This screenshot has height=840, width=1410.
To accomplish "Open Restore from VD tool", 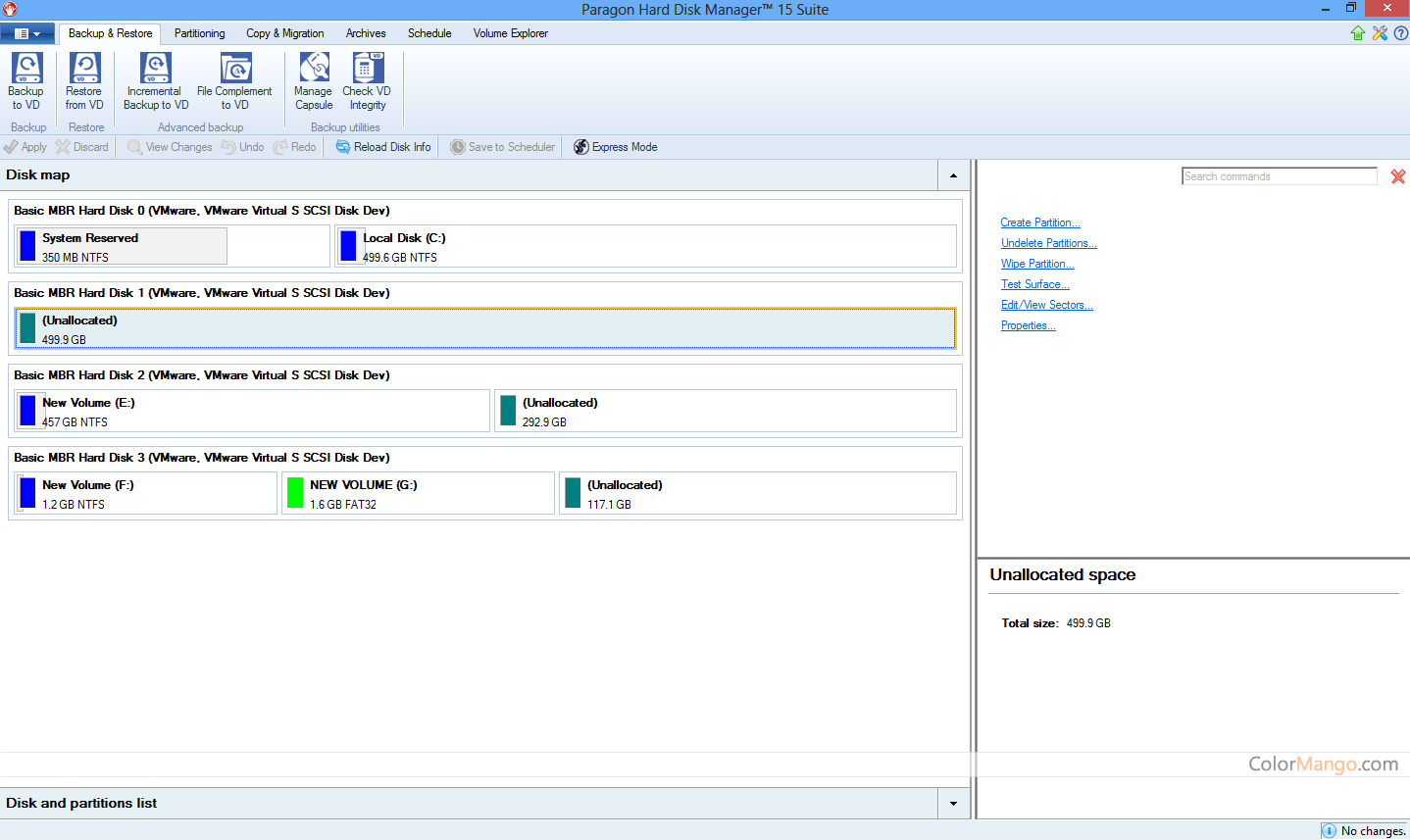I will coord(84,81).
